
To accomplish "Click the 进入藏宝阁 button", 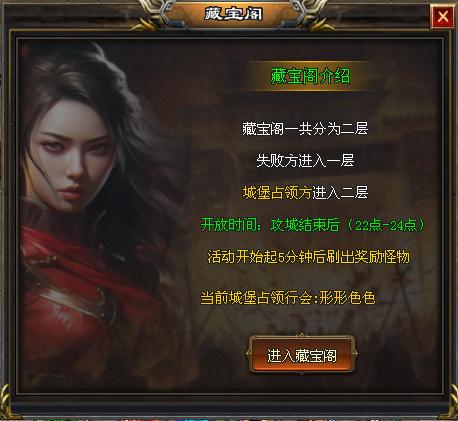I will pyautogui.click(x=302, y=355).
